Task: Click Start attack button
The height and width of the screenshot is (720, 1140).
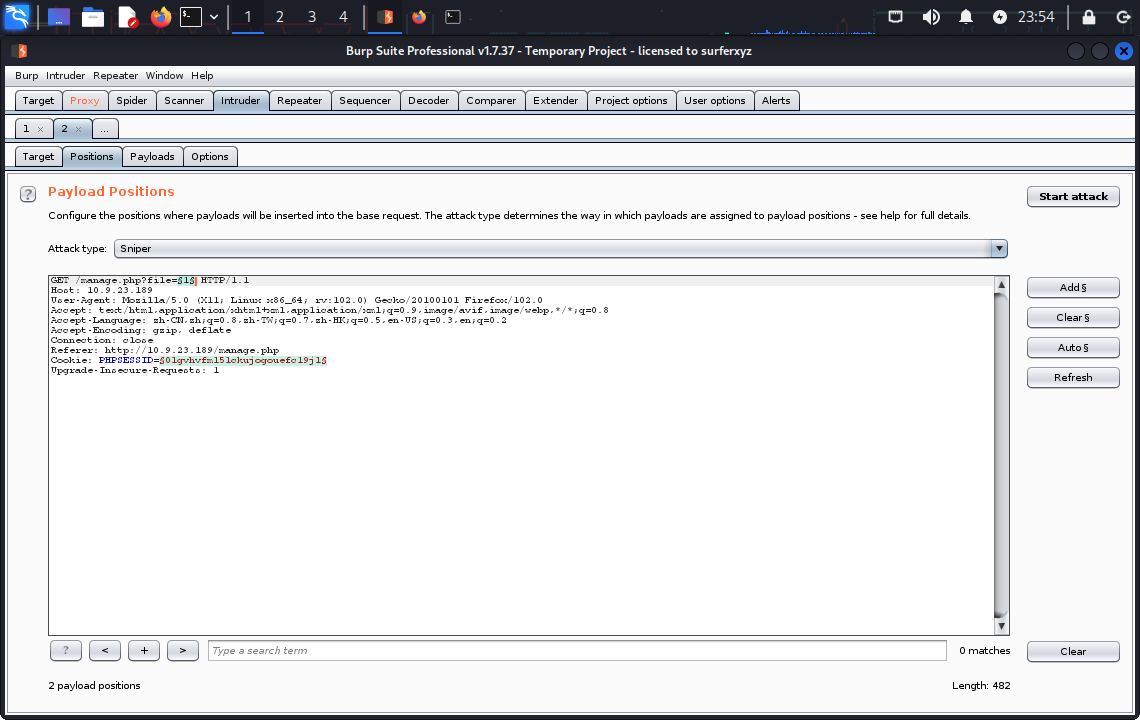Action: (x=1073, y=196)
